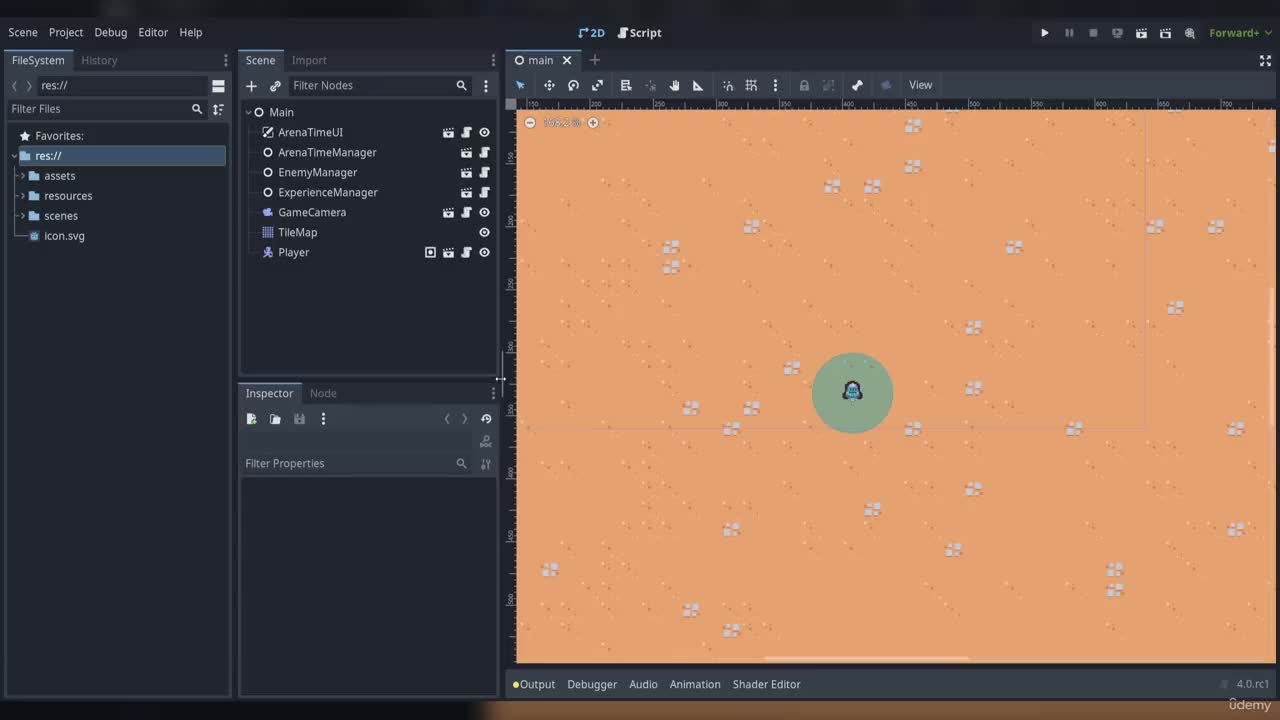This screenshot has height=720, width=1280.
Task: Switch to the Import tab
Action: point(309,60)
